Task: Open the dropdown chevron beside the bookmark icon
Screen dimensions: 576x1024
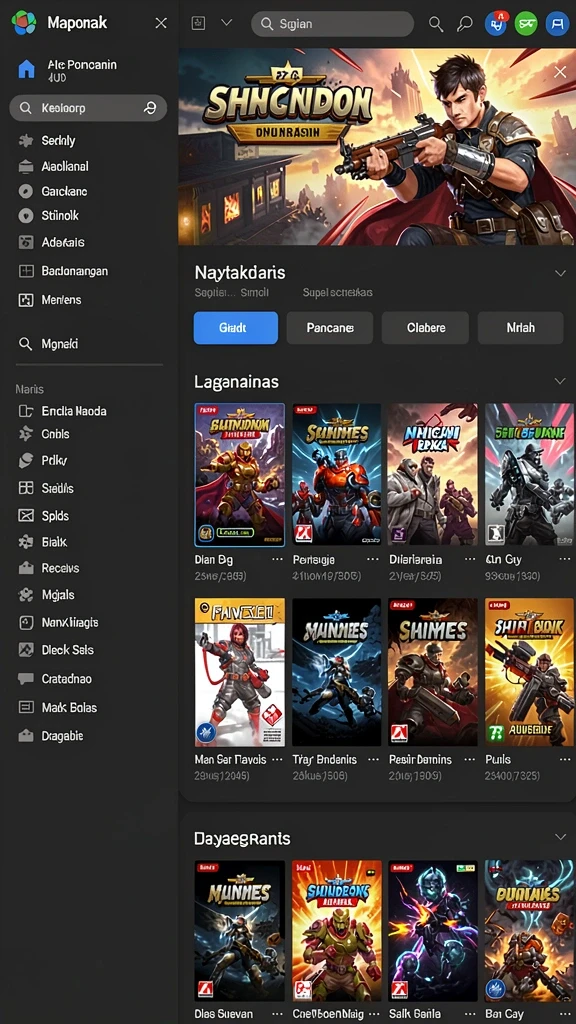Action: click(227, 23)
